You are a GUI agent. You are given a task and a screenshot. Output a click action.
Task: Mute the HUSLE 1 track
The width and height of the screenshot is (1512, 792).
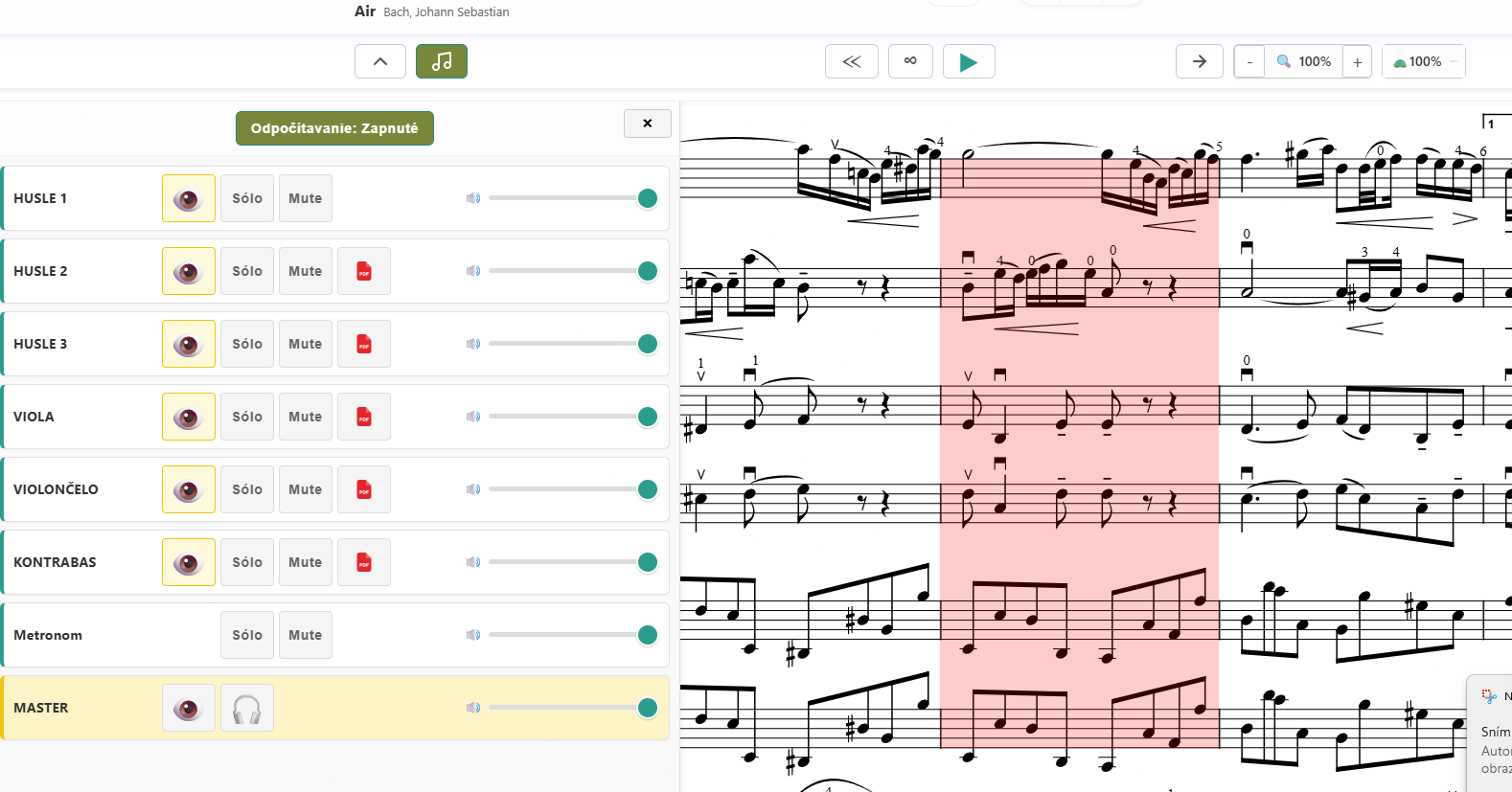click(x=306, y=198)
